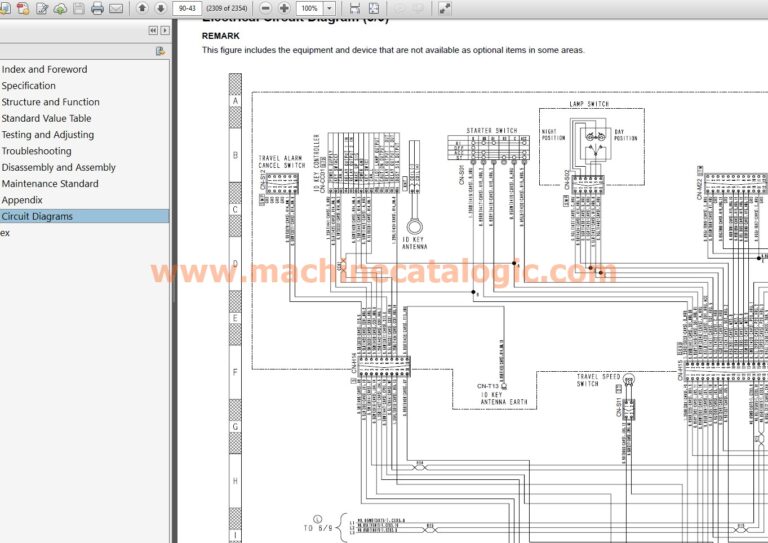The height and width of the screenshot is (543, 768).
Task: Open the Maintenance Standard bookmark
Action: [x=50, y=184]
